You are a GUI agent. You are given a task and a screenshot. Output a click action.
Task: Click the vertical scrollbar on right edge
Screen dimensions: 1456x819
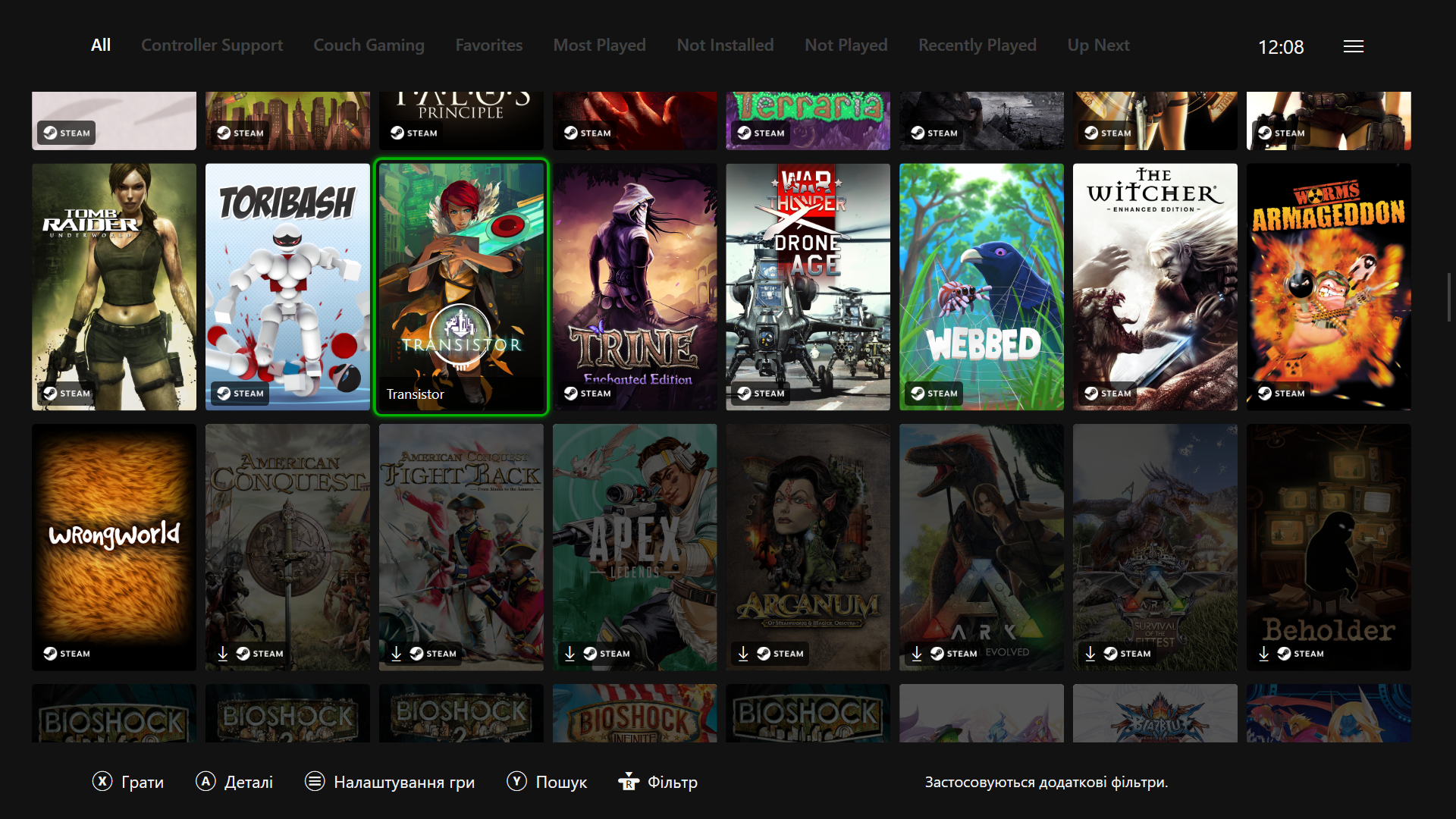tap(1448, 297)
